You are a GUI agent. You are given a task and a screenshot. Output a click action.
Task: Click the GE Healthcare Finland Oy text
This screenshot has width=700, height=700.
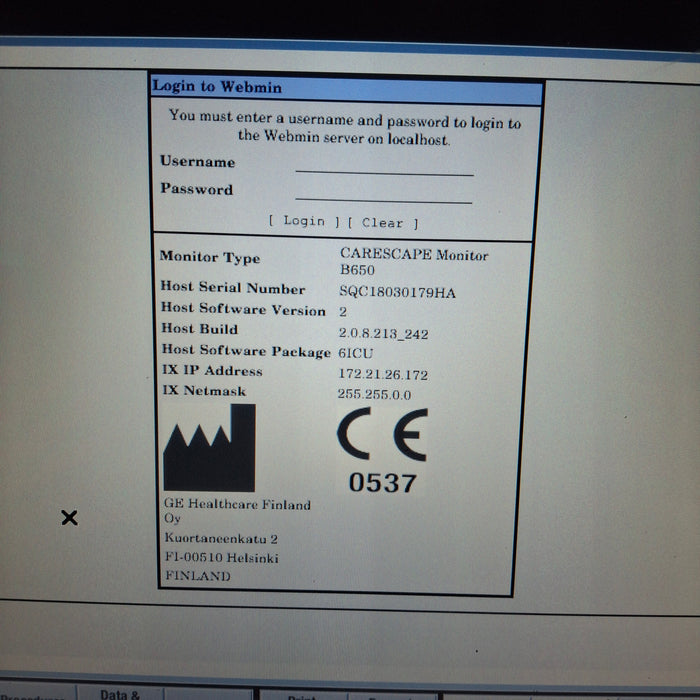click(x=237, y=511)
